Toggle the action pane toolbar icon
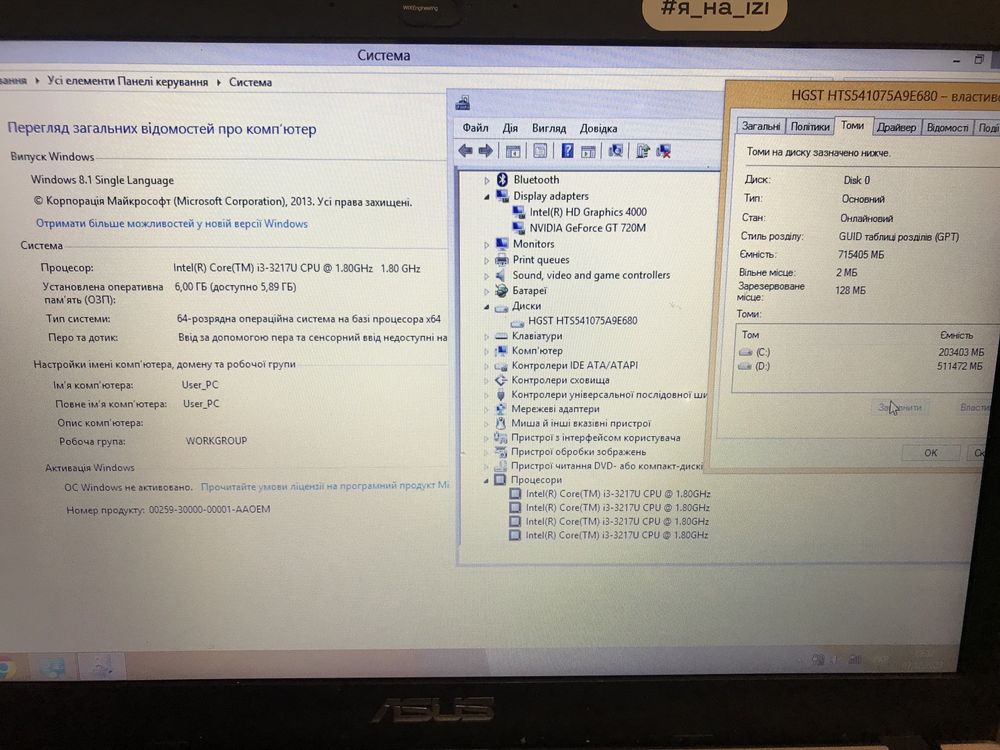 point(588,151)
